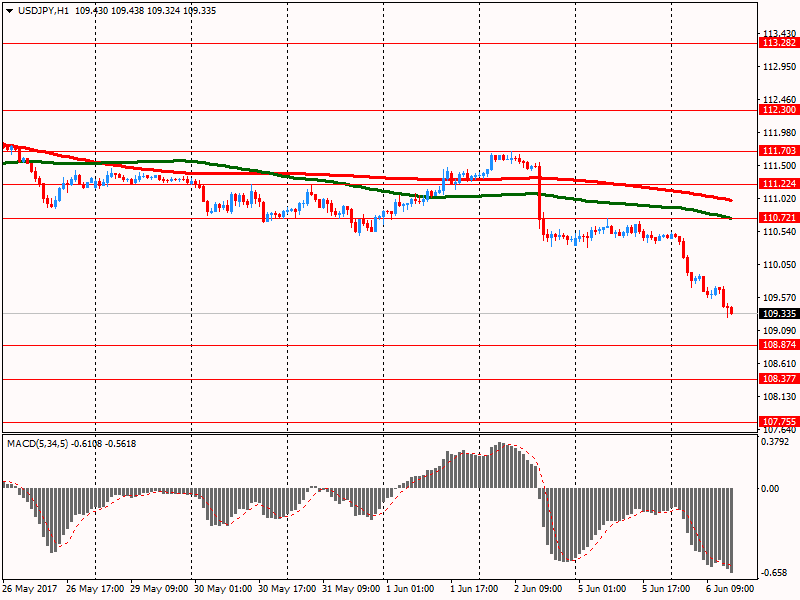800x600 pixels.
Task: Click the 111.224 red price level label
Action: (779, 184)
